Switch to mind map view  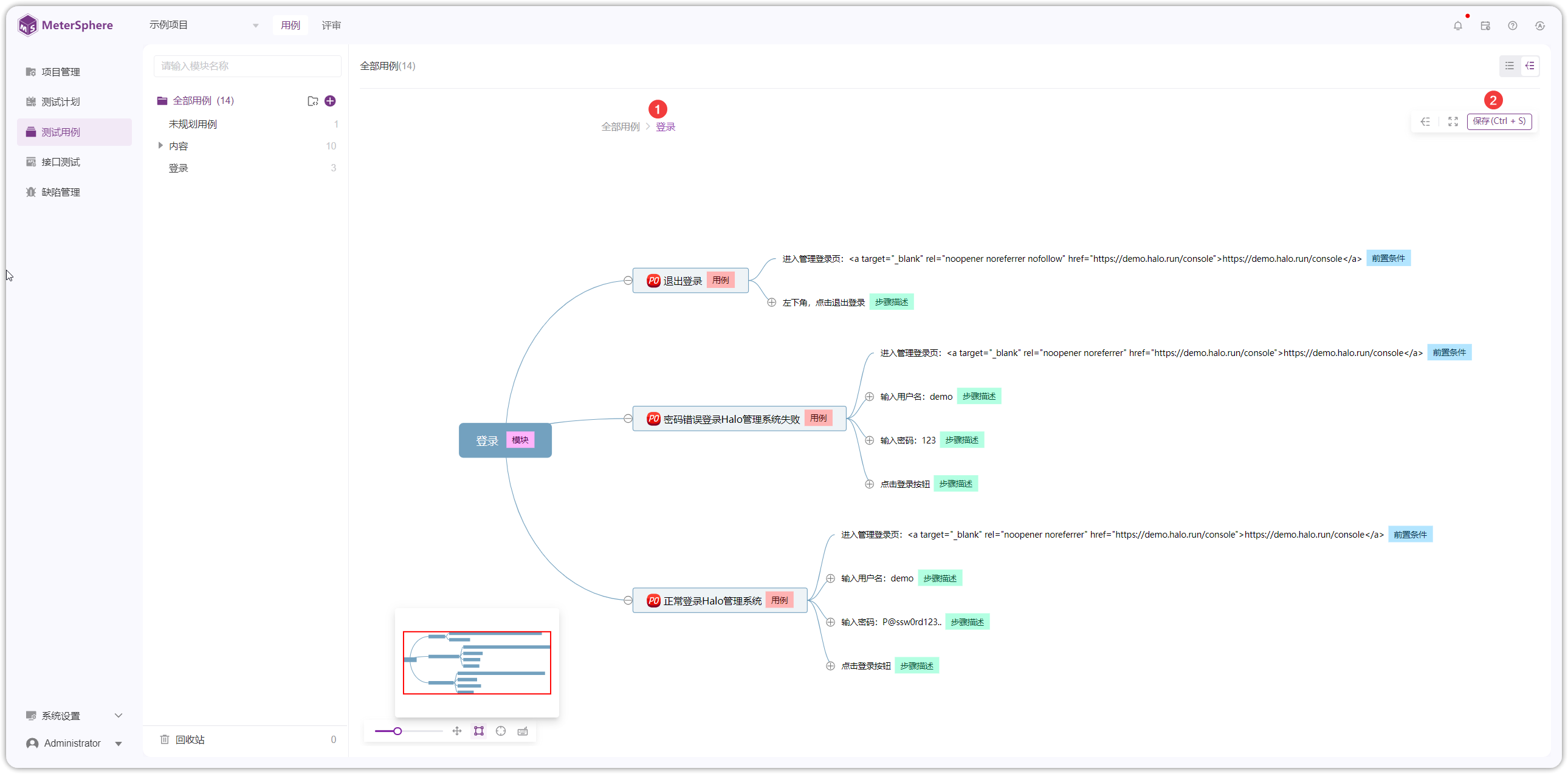[1530, 66]
